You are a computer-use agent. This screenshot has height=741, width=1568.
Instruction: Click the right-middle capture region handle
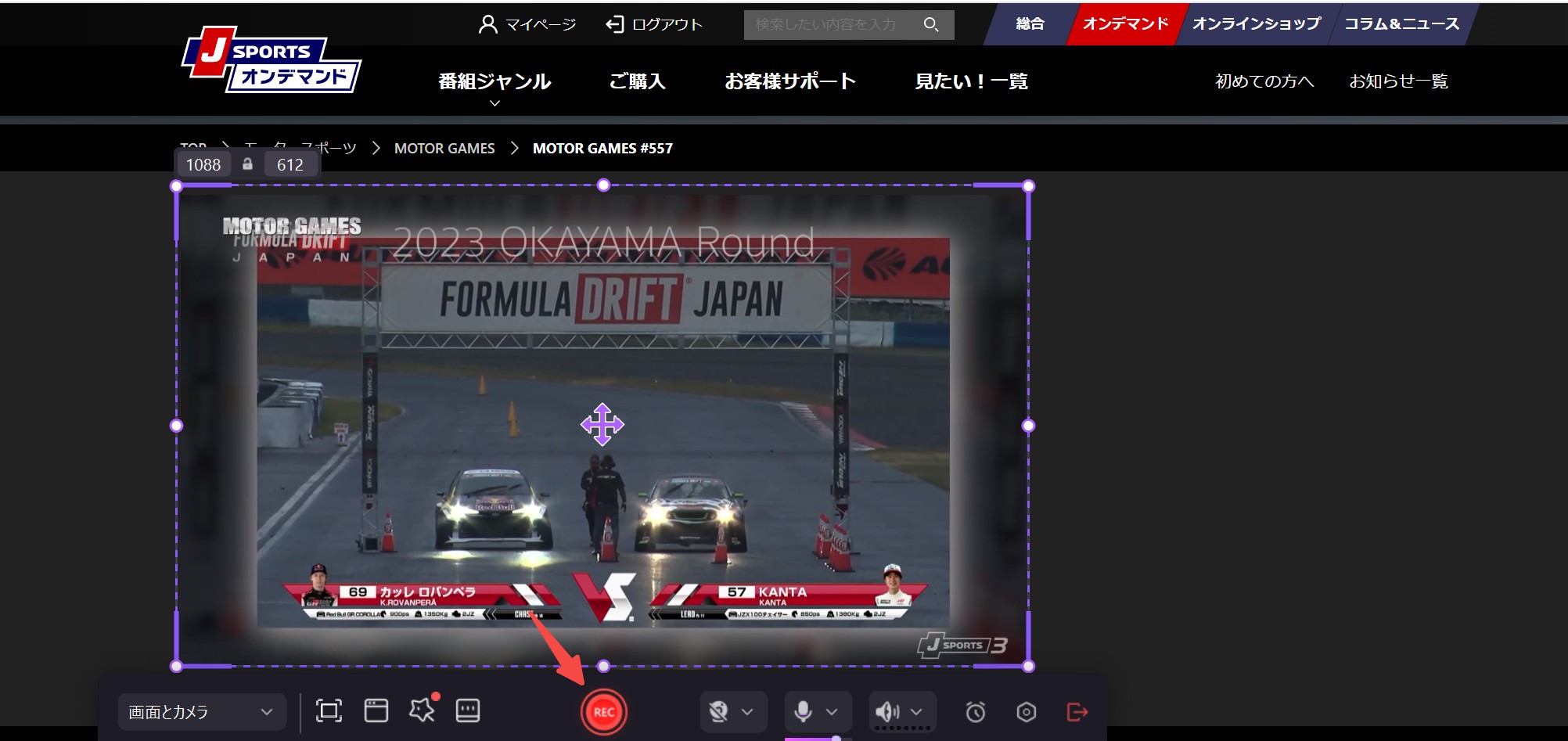[1029, 426]
